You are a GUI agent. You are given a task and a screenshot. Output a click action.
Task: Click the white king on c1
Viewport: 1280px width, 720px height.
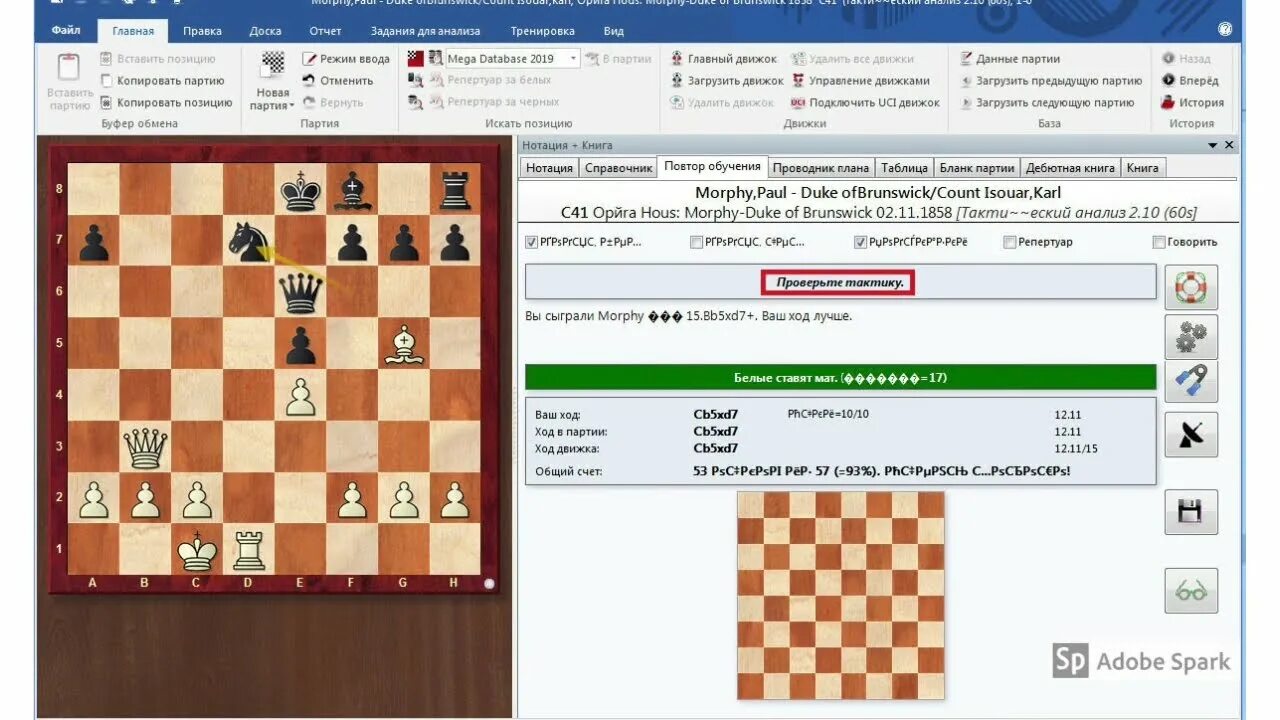coord(197,552)
